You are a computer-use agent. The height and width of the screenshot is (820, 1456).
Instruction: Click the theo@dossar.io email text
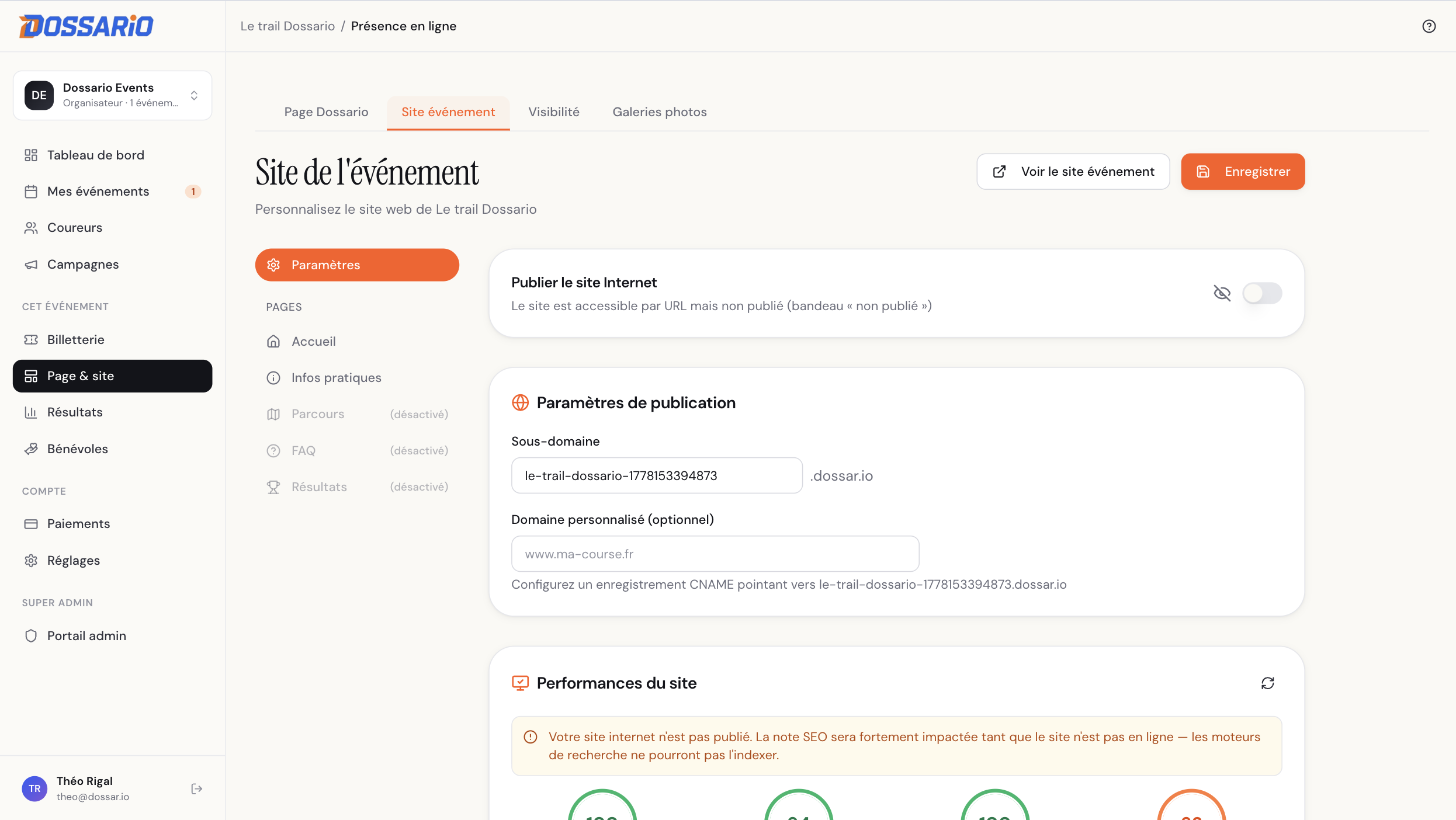tap(93, 797)
